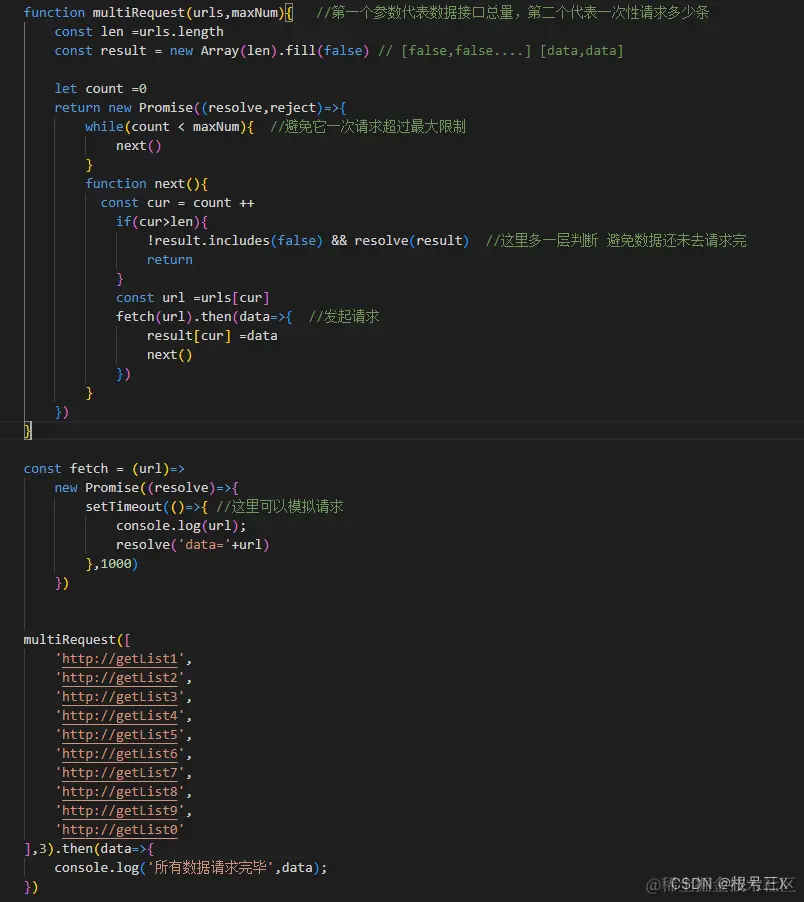Click the highlighted closing brace of multiRequest
Screen dimensions: 804x902
click(28, 430)
